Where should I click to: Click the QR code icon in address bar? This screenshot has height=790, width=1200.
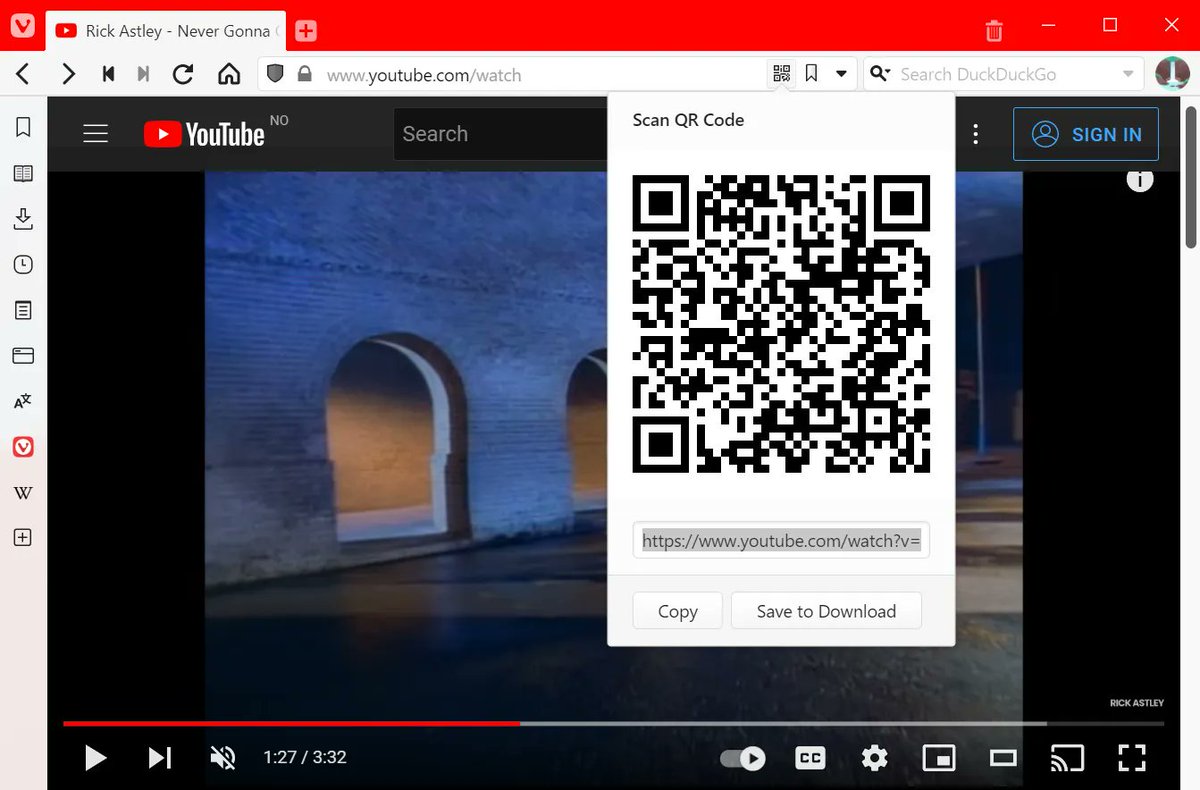782,74
